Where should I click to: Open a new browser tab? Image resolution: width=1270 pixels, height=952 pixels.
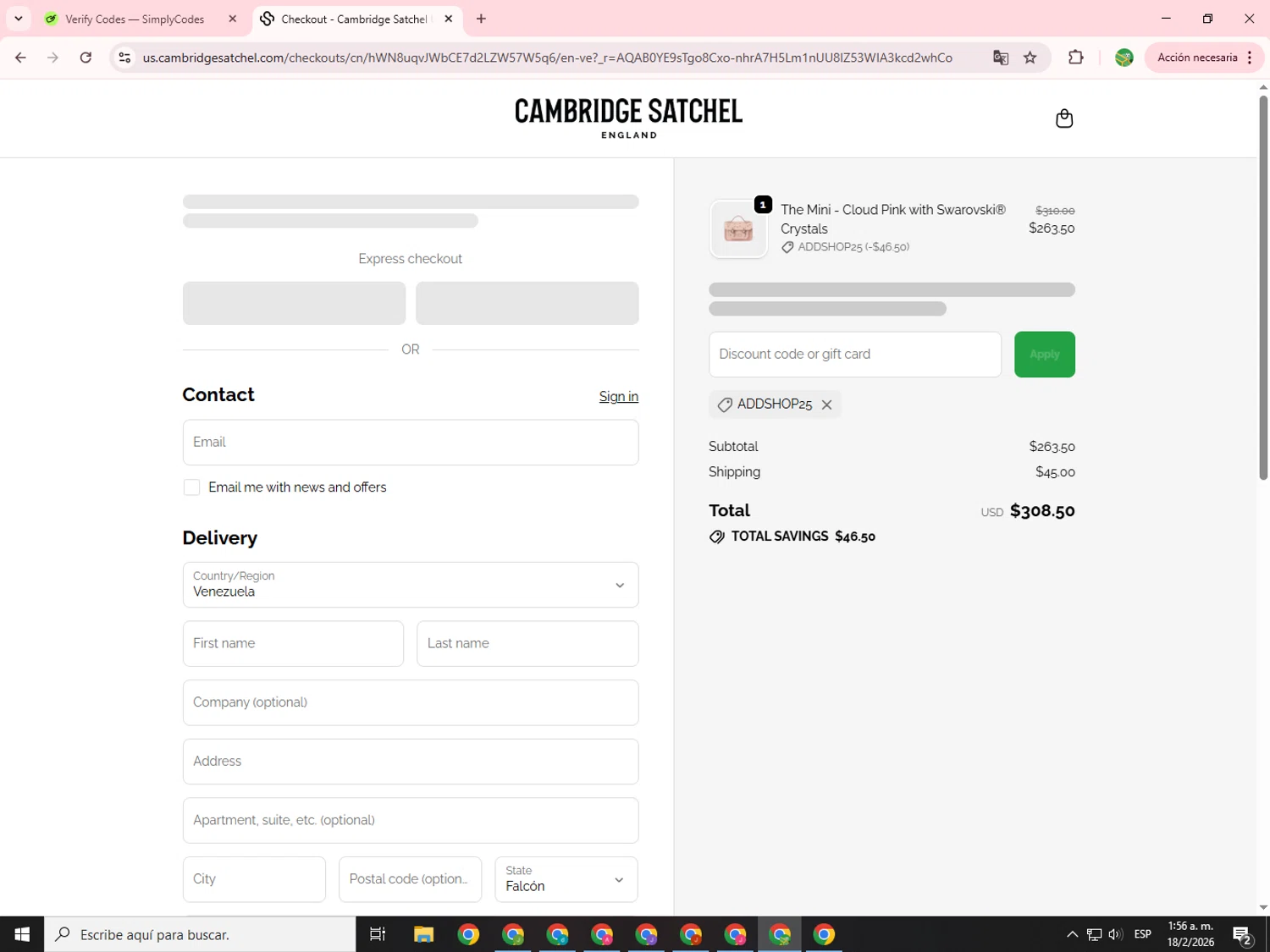pyautogui.click(x=481, y=19)
